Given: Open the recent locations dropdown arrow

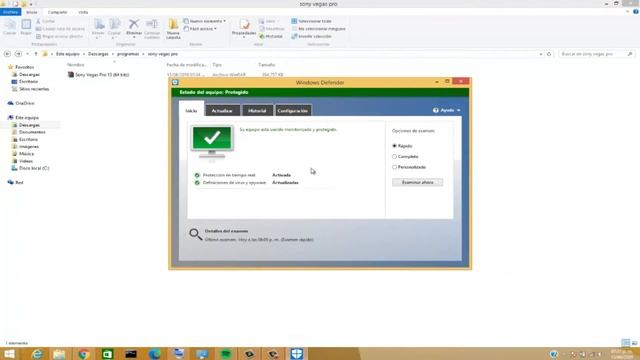Looking at the screenshot, I should point(27,54).
